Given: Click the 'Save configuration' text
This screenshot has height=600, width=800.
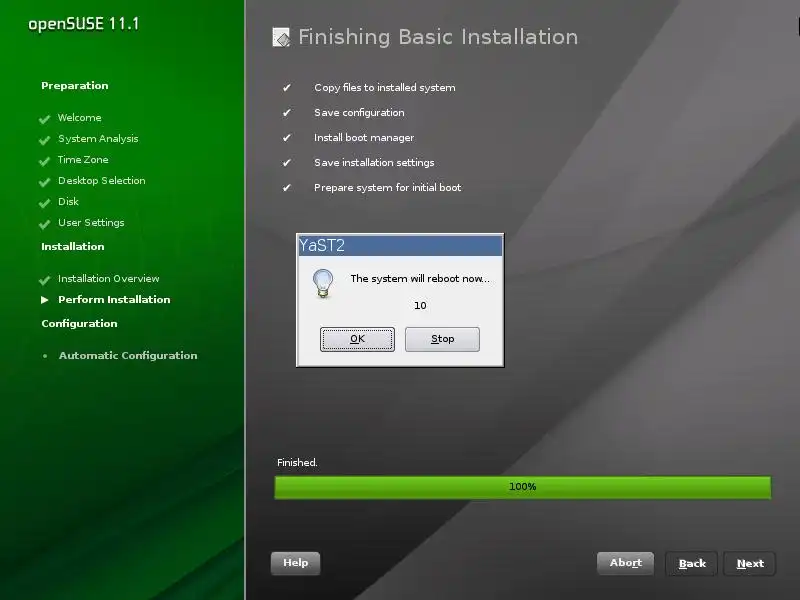Looking at the screenshot, I should pos(359,113).
